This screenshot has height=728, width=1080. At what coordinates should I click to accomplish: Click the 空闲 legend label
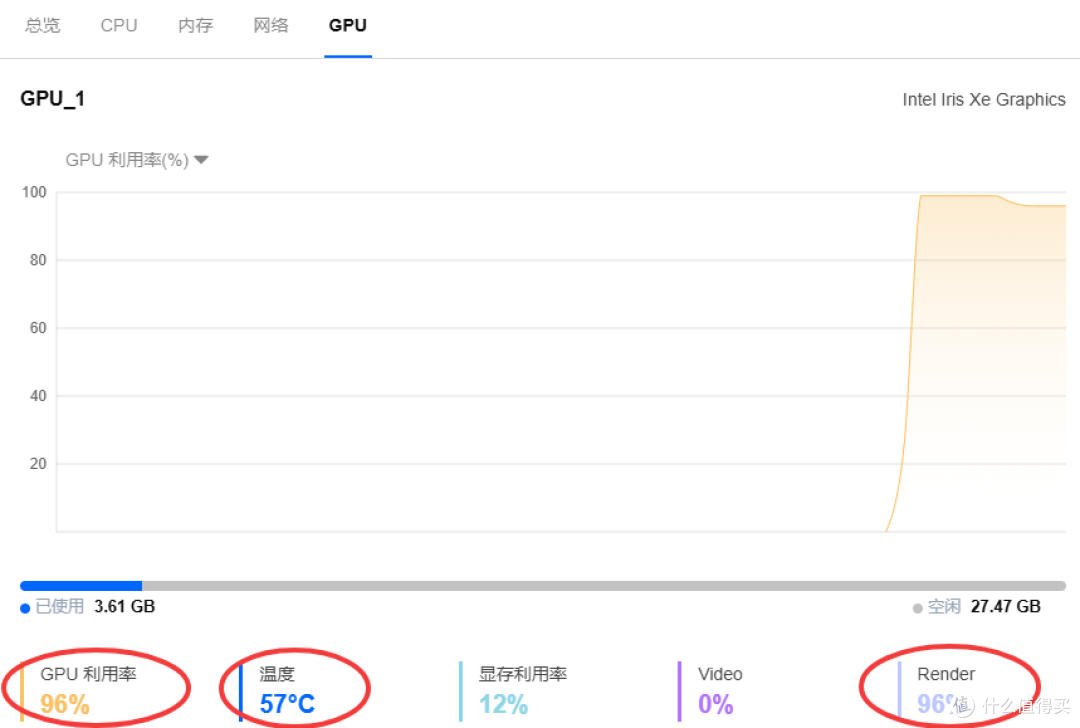click(x=944, y=606)
